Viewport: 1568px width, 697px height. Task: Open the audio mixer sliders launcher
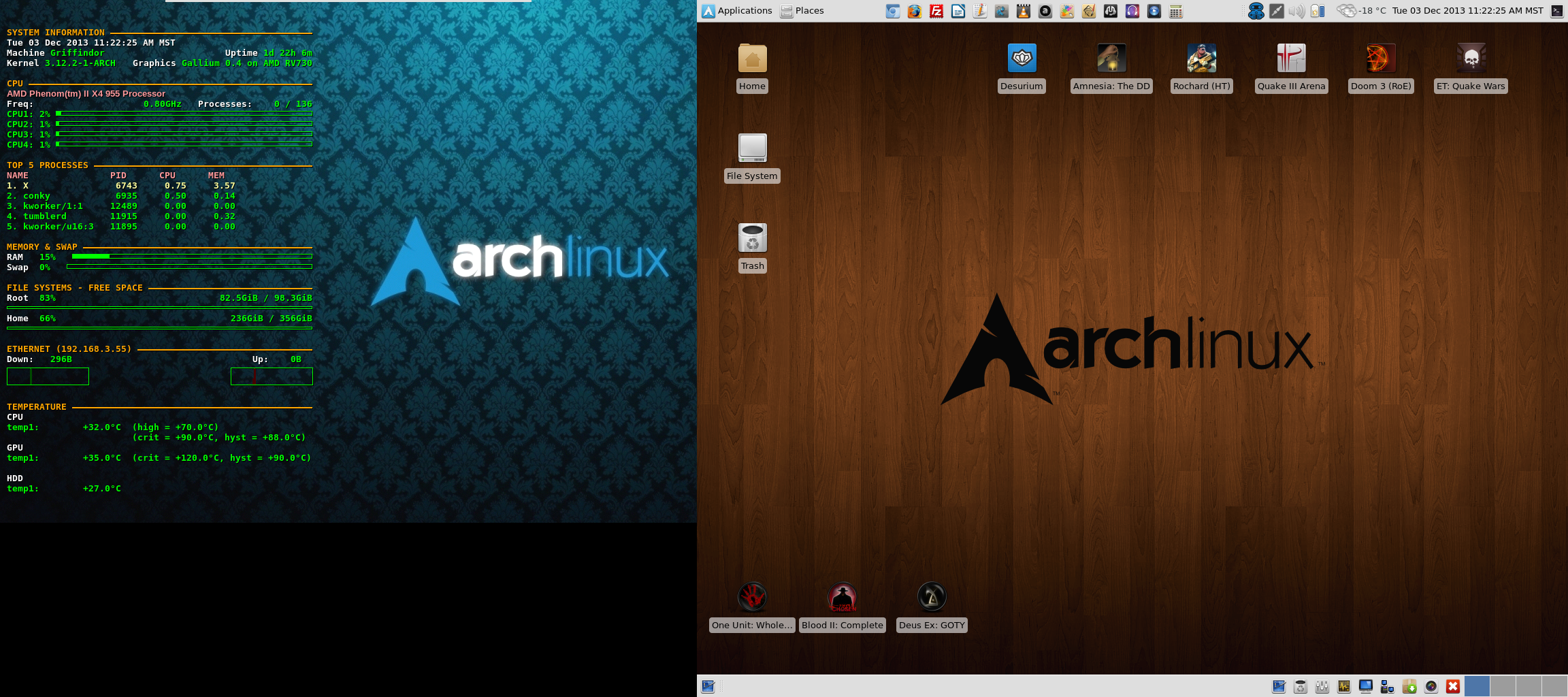click(x=1322, y=686)
